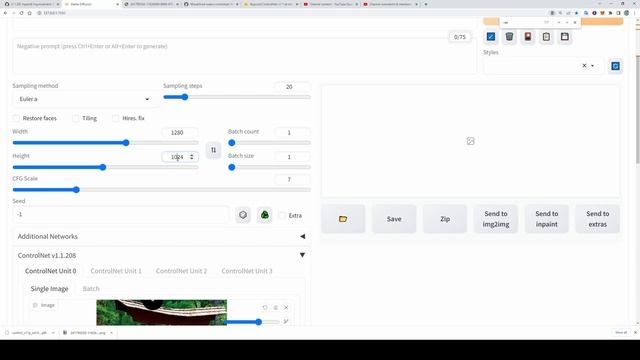Click the trash can clear-prompt icon
Viewport: 640px width, 360px height.
click(509, 37)
